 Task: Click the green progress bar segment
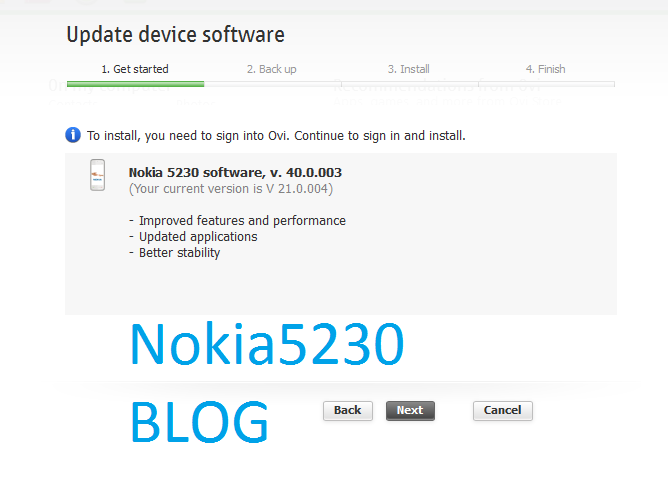click(x=135, y=84)
